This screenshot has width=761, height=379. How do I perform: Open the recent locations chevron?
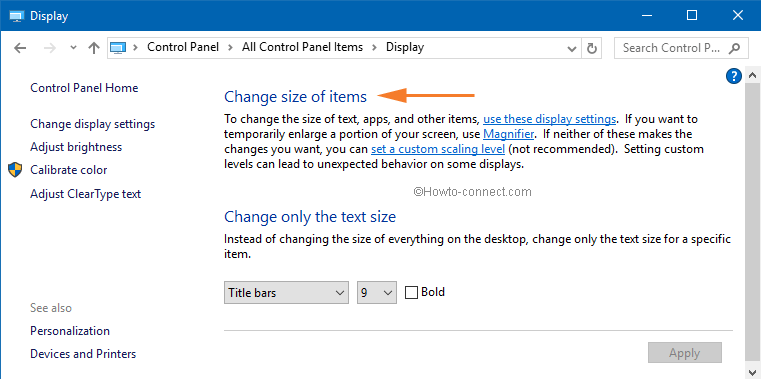point(74,48)
